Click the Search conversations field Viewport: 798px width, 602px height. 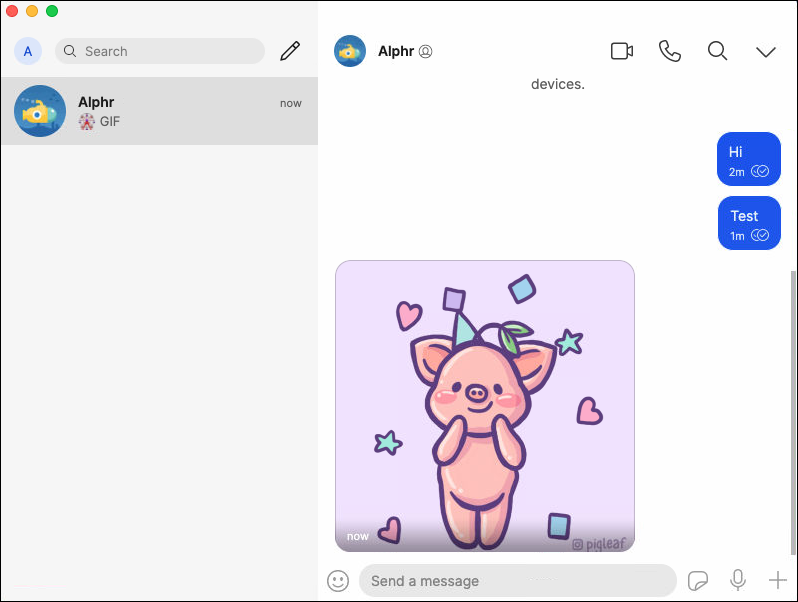(160, 51)
